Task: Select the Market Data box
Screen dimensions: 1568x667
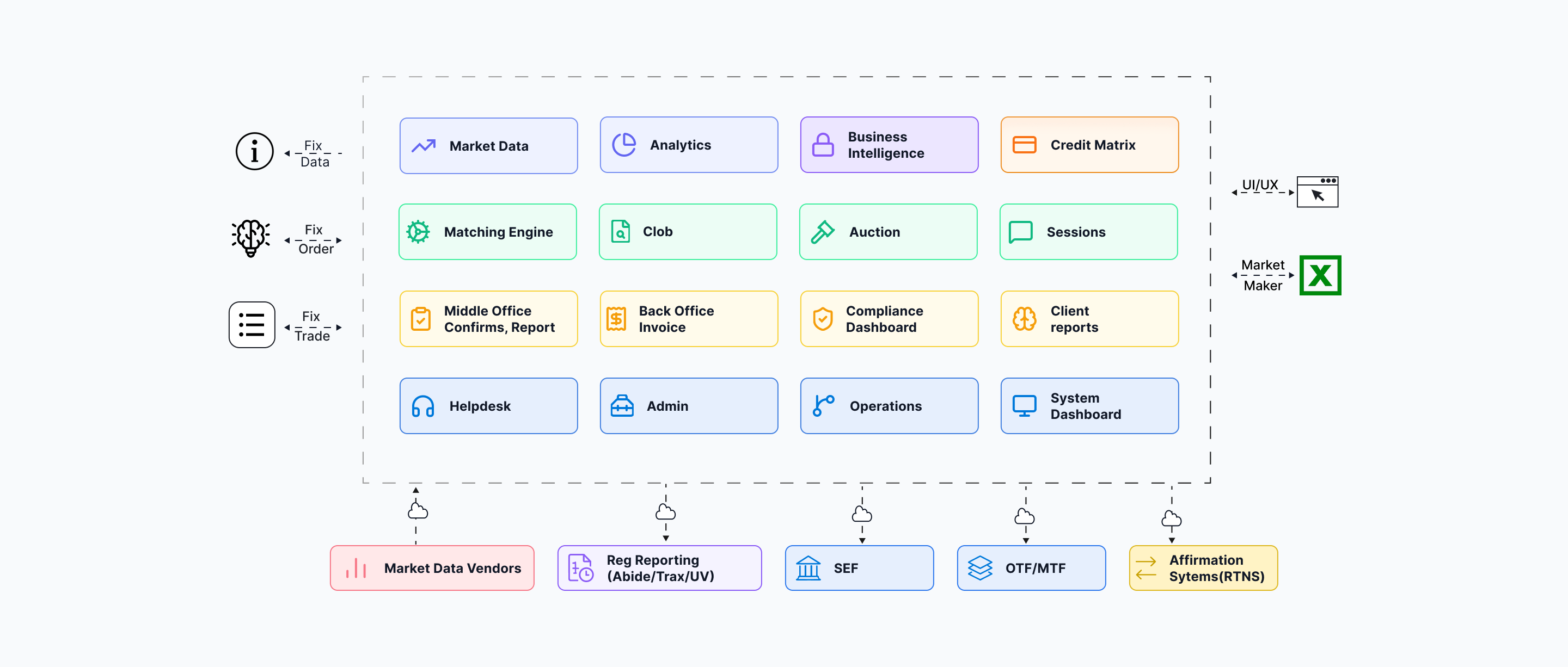Action: coord(489,146)
